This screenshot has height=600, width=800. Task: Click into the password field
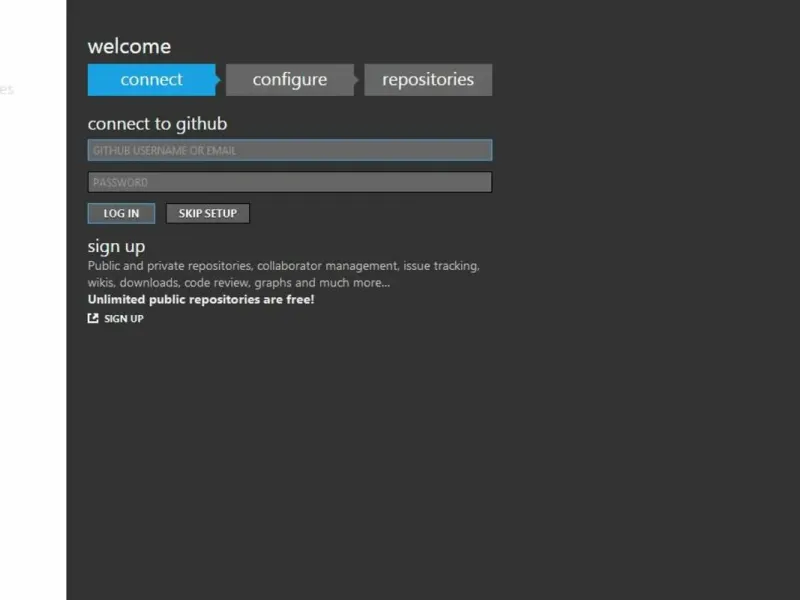point(290,182)
